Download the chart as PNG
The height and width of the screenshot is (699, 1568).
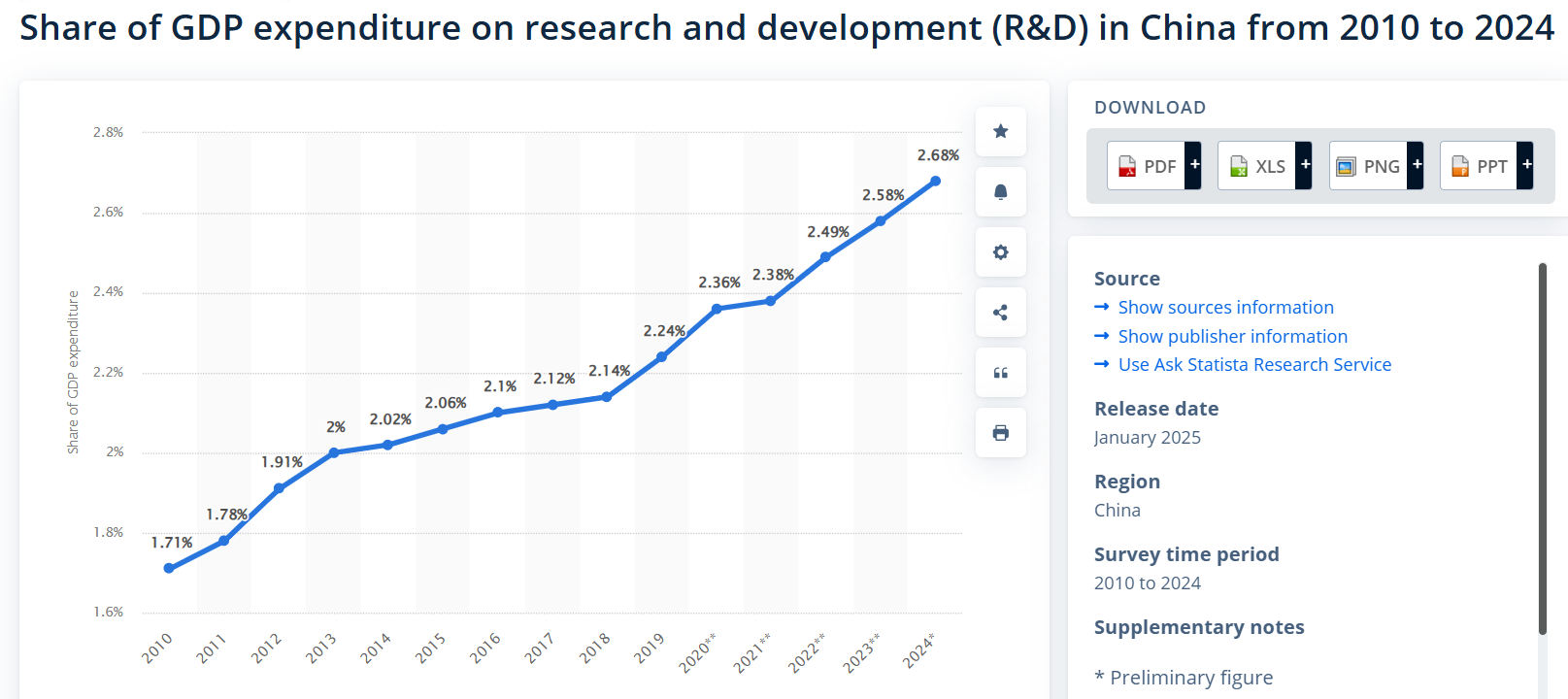[x=1368, y=166]
